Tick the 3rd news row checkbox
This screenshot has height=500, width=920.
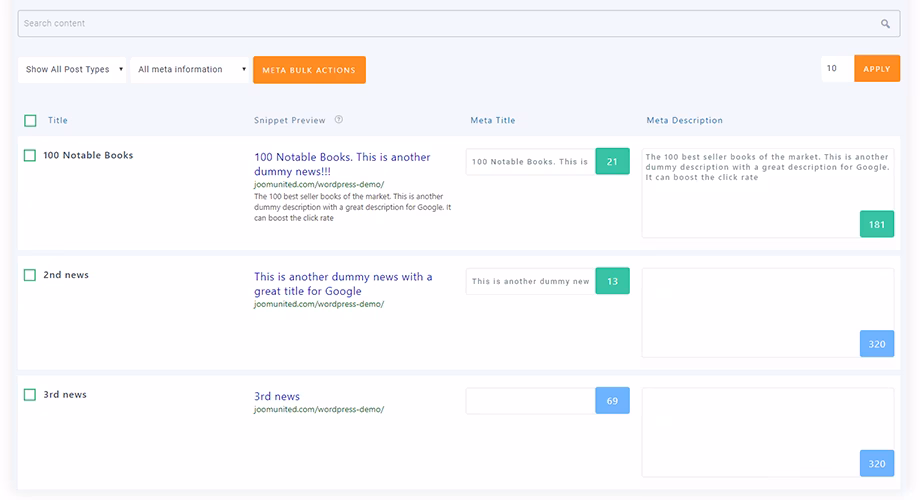tap(30, 395)
